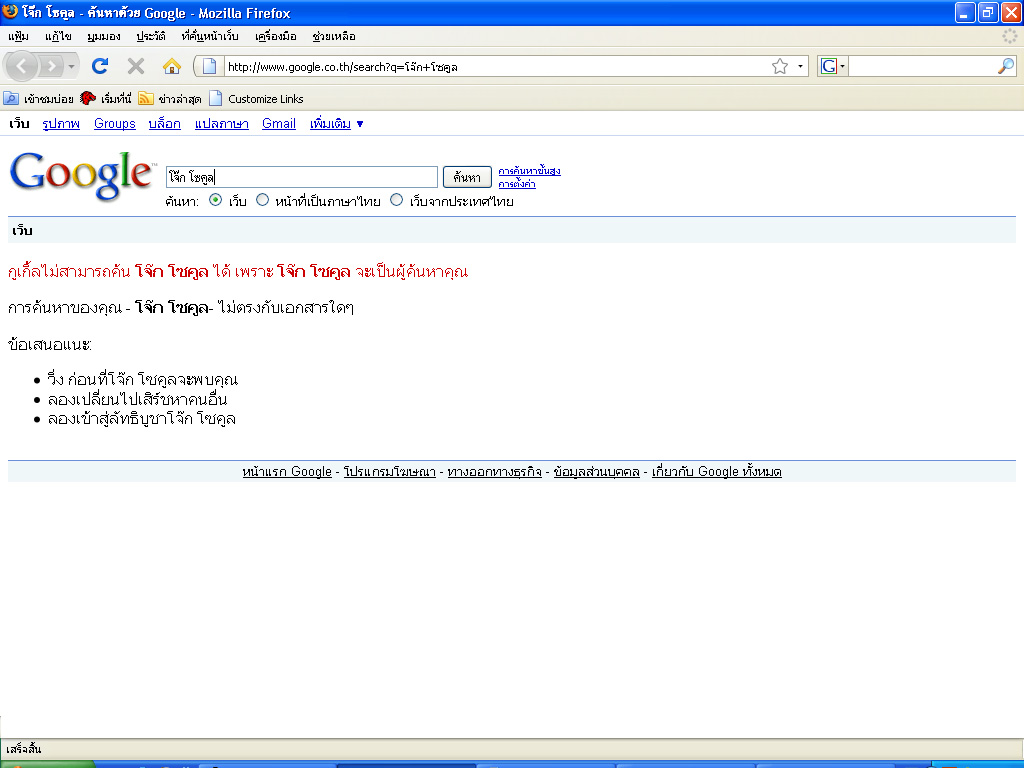The image size is (1024, 768).
Task: Open the ช่วยเหลือ menu
Action: [334, 37]
